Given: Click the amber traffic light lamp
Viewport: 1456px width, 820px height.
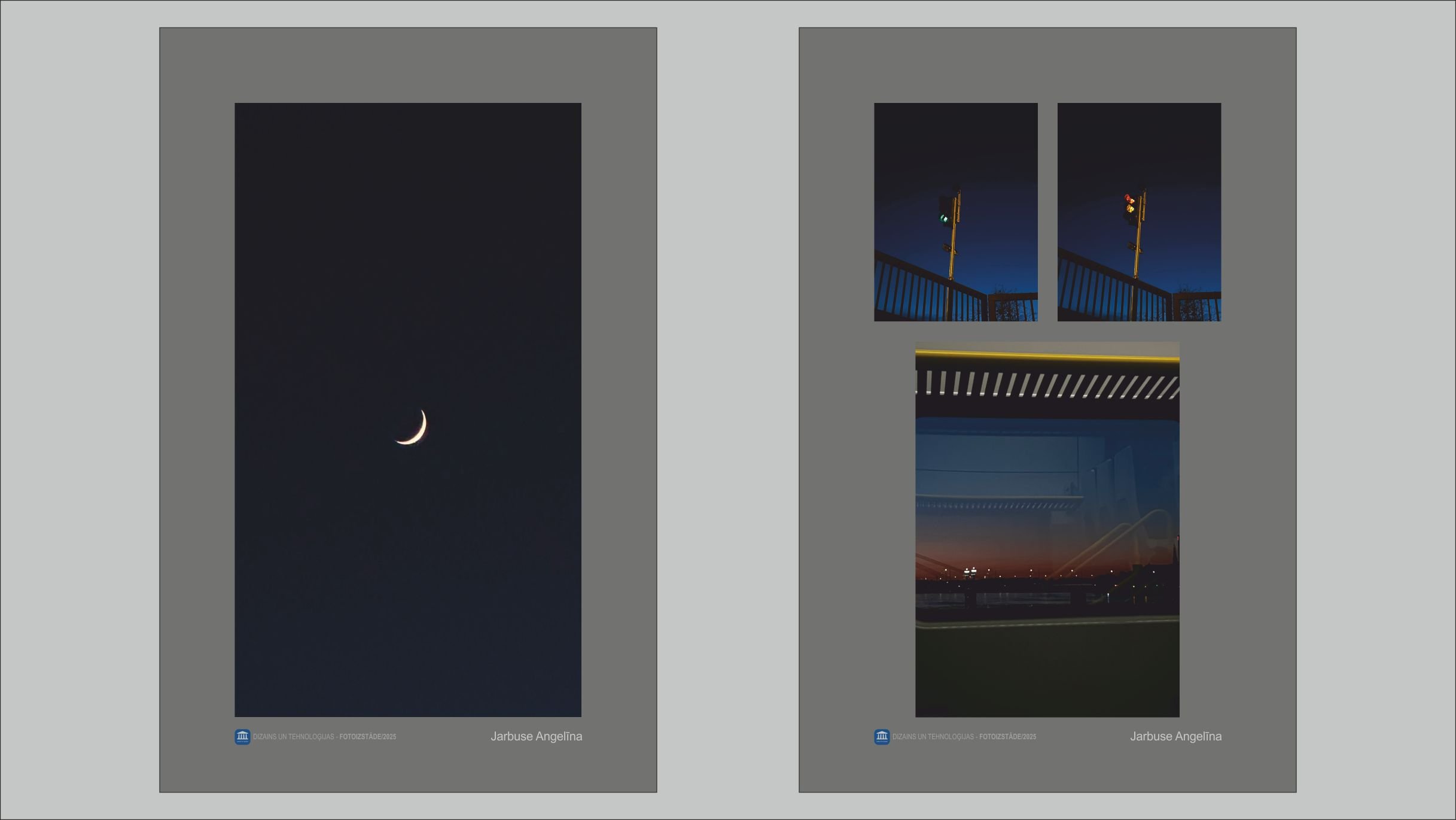Looking at the screenshot, I should [1130, 208].
